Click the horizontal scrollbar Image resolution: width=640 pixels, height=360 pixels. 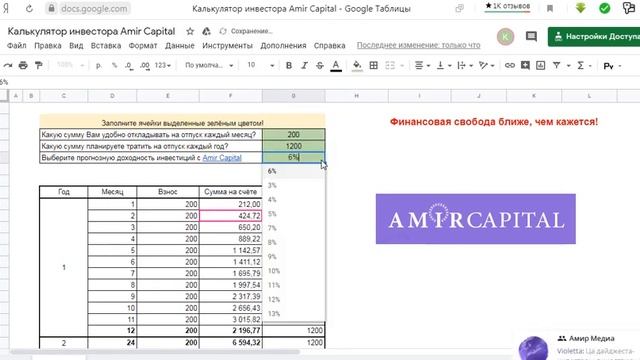point(155,351)
